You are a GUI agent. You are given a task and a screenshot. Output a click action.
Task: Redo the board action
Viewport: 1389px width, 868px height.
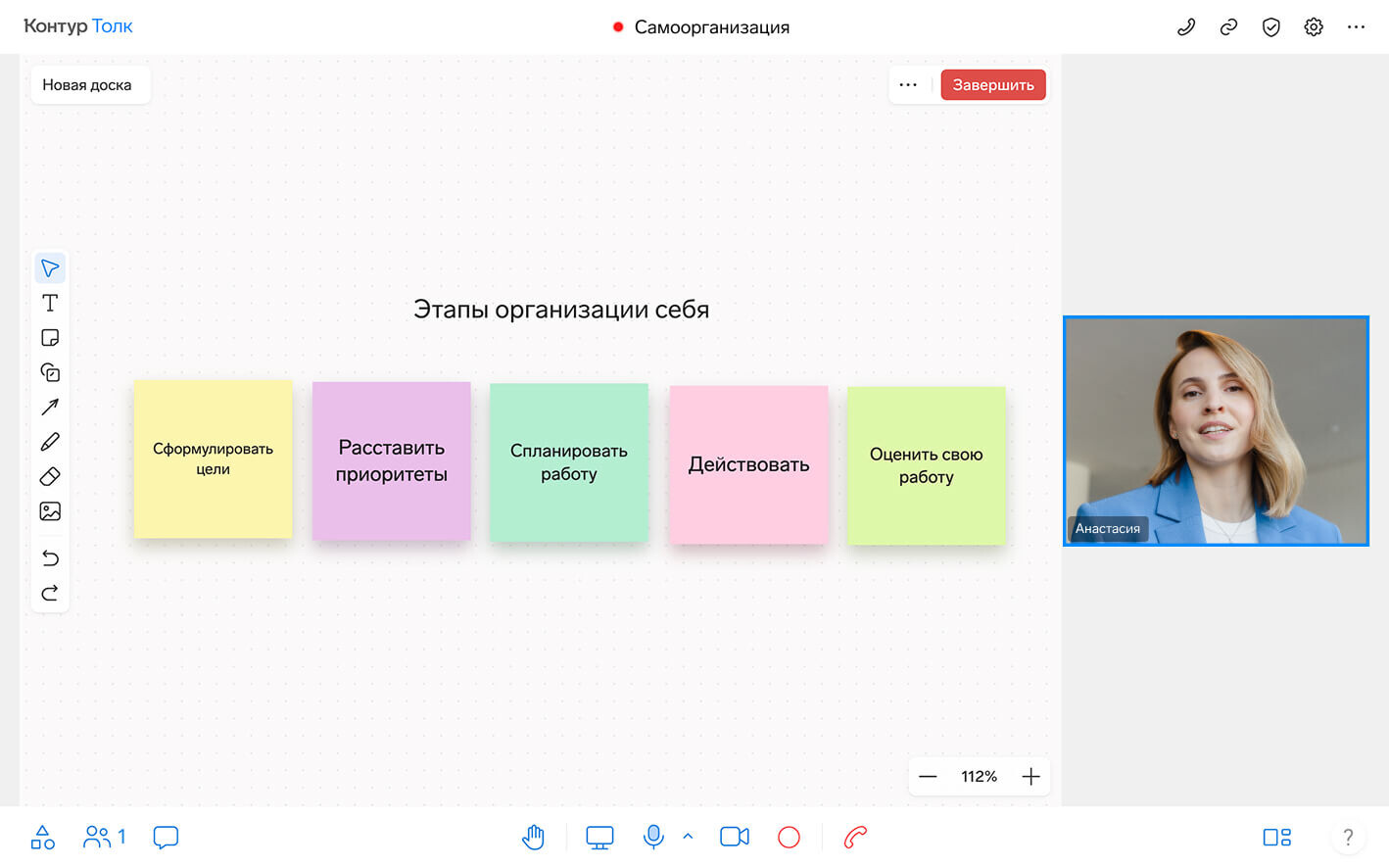(x=50, y=593)
